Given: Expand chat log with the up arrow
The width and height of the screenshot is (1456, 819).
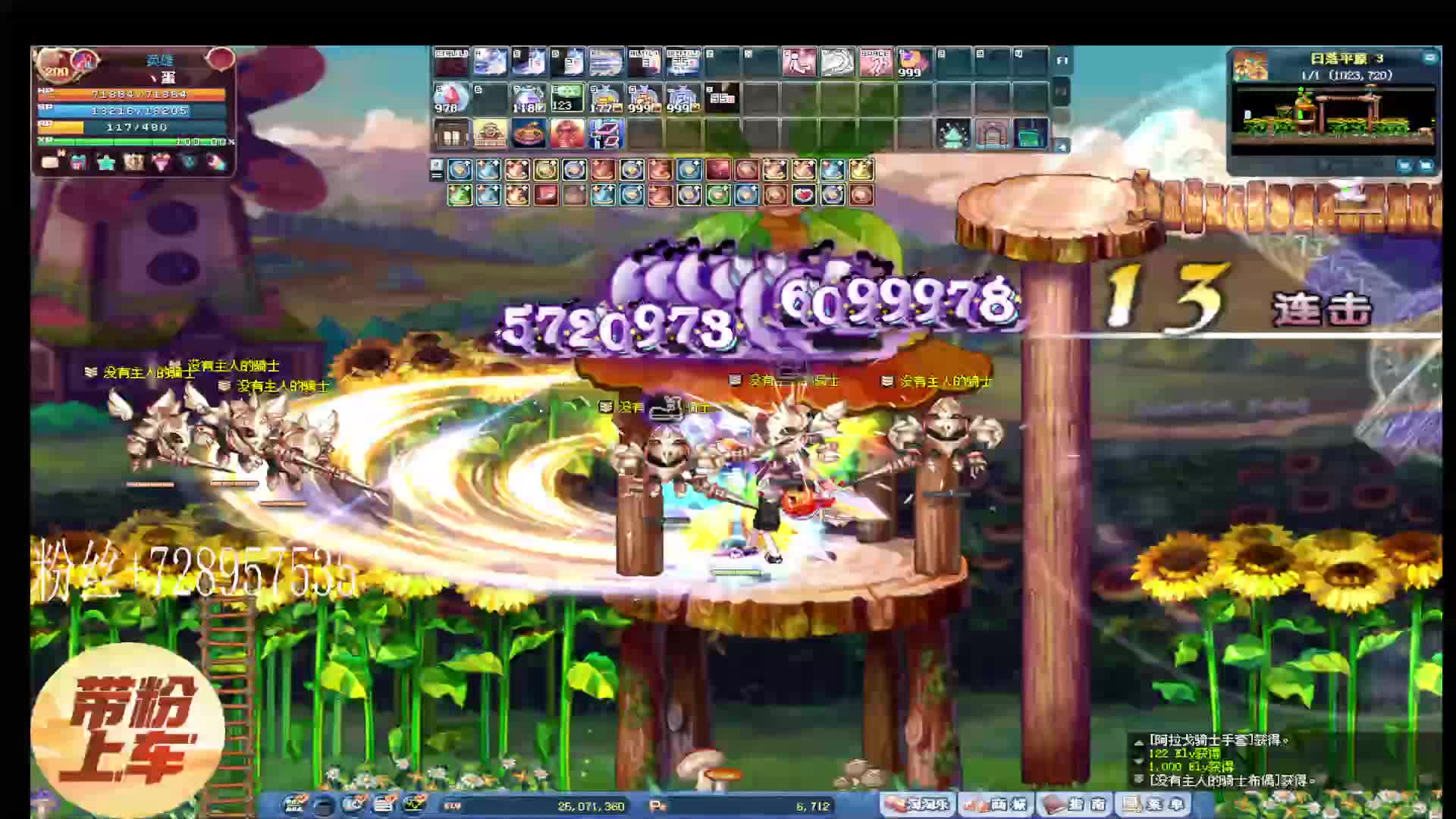Looking at the screenshot, I should point(1138,742).
